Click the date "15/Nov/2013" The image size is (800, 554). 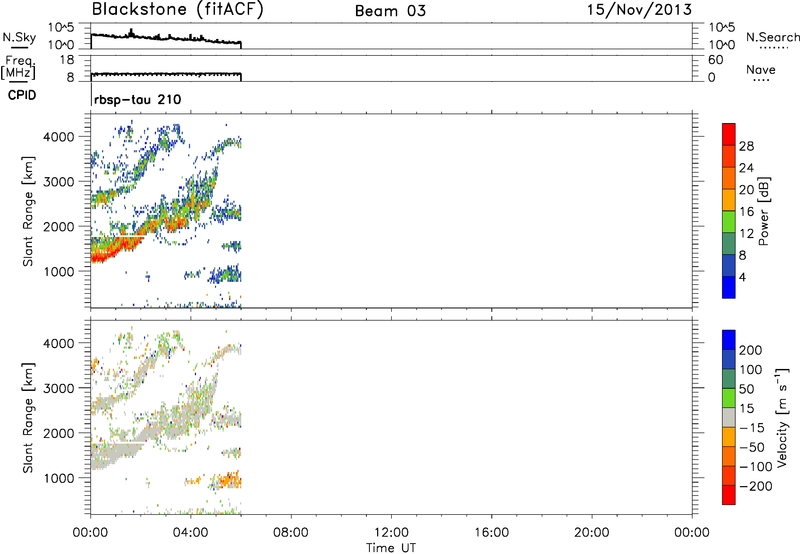639,10
